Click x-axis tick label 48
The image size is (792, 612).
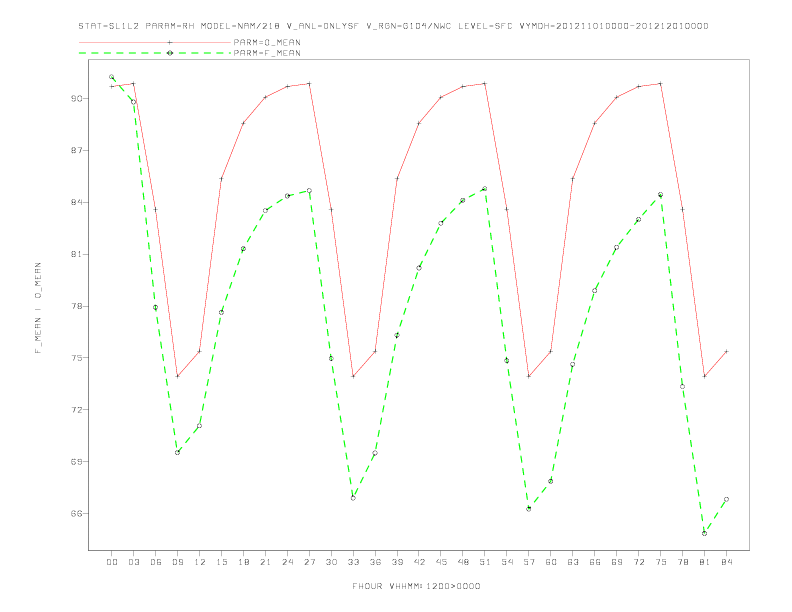pyautogui.click(x=463, y=562)
